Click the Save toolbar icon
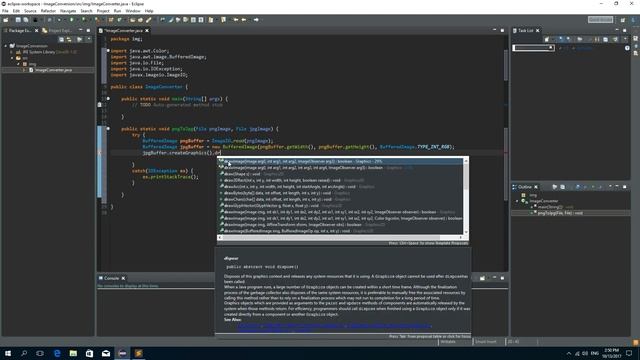 click(x=18, y=20)
